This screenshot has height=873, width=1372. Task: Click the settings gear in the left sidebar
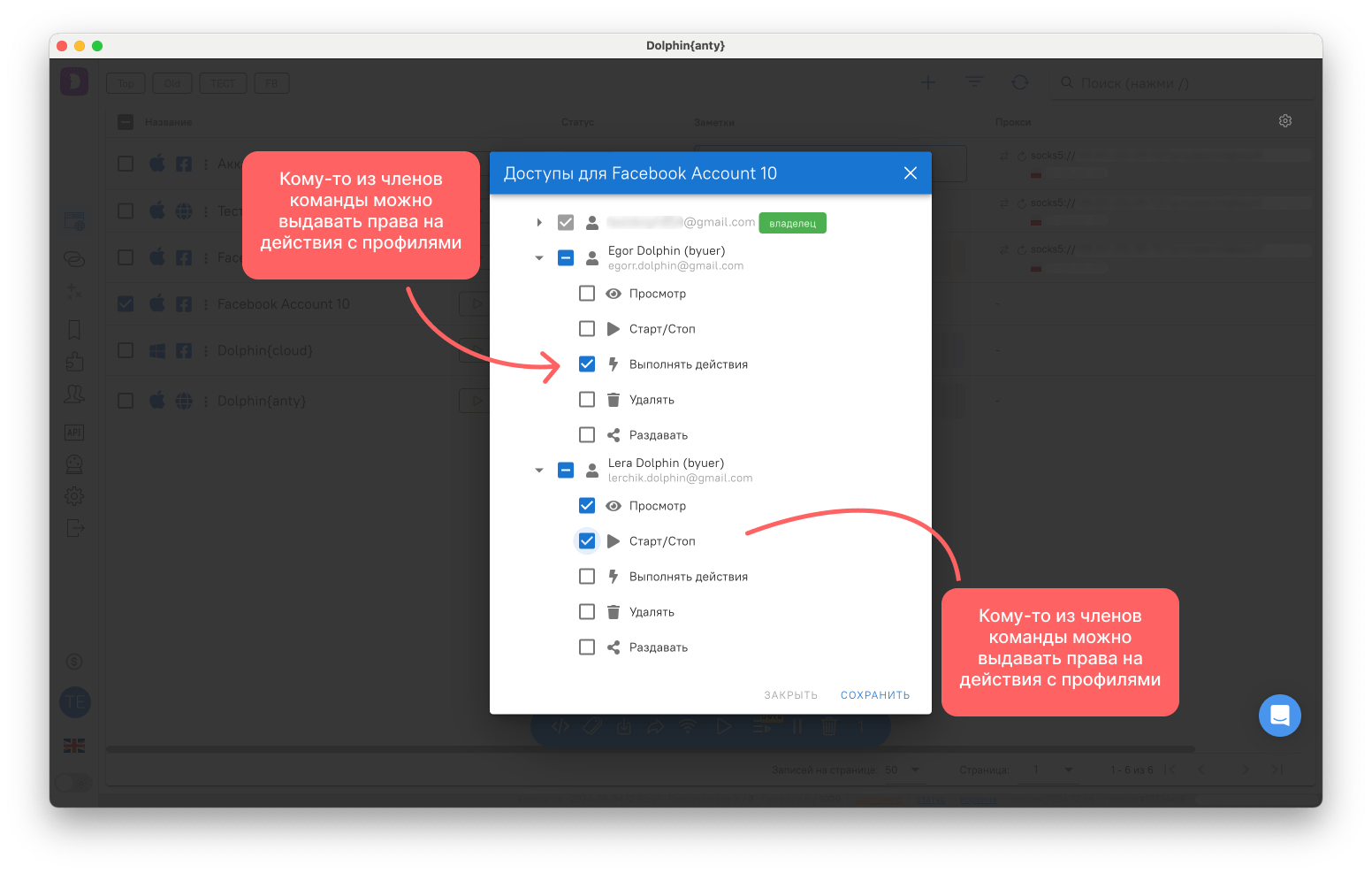pyautogui.click(x=74, y=496)
